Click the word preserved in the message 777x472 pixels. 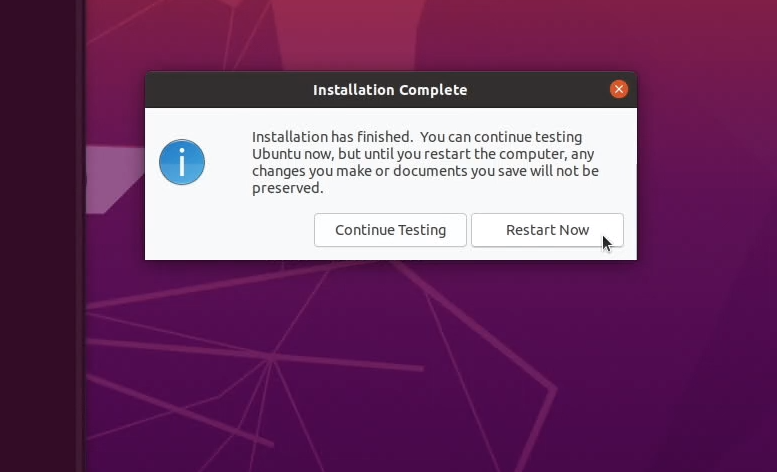coord(287,188)
